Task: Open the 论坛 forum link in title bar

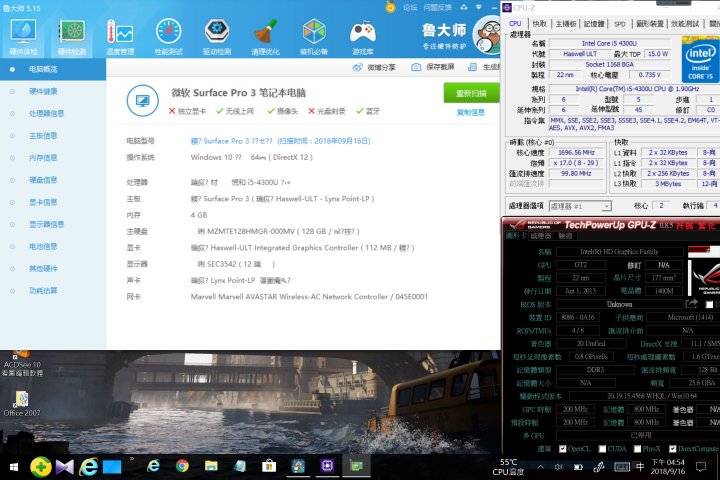Action: tap(410, 7)
